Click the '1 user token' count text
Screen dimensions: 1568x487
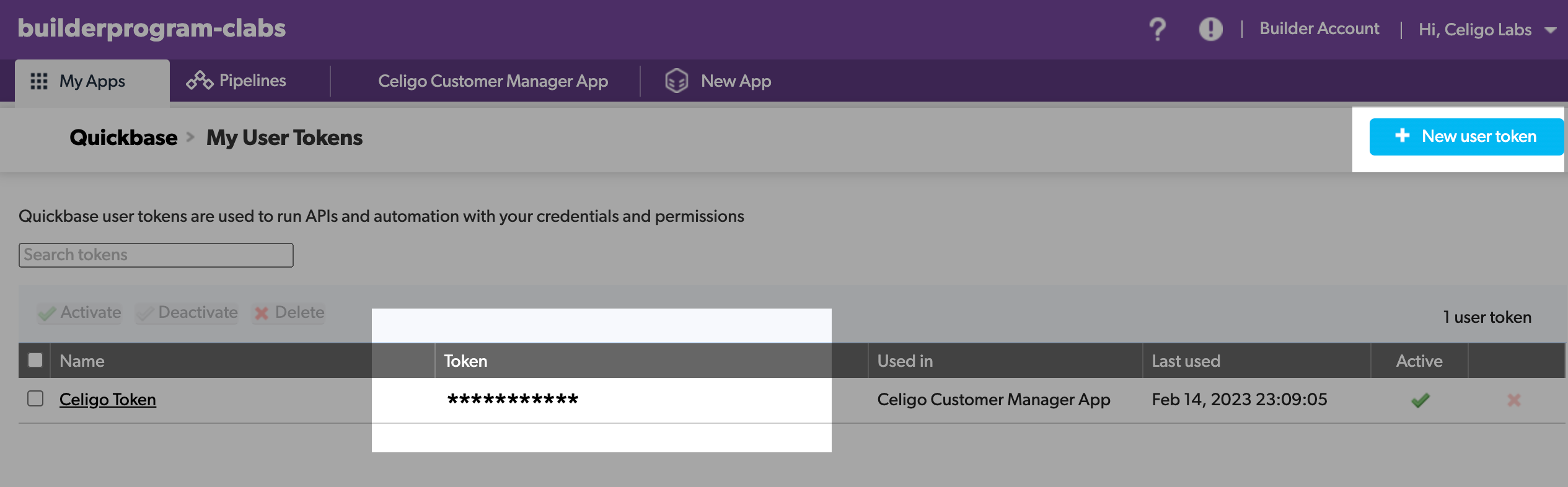(1487, 317)
